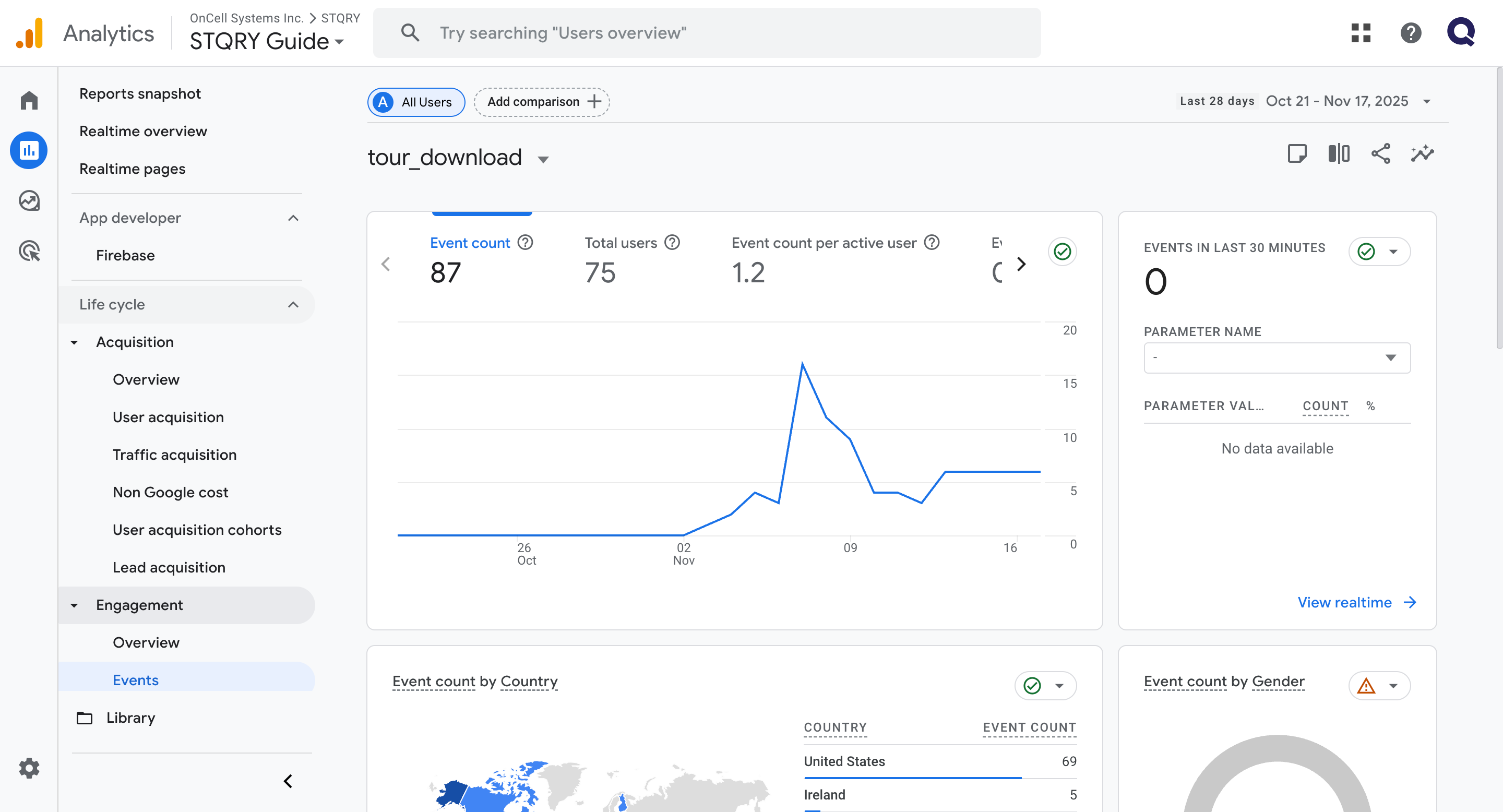Share this tour_download report
This screenshot has height=812, width=1503.
(x=1380, y=153)
